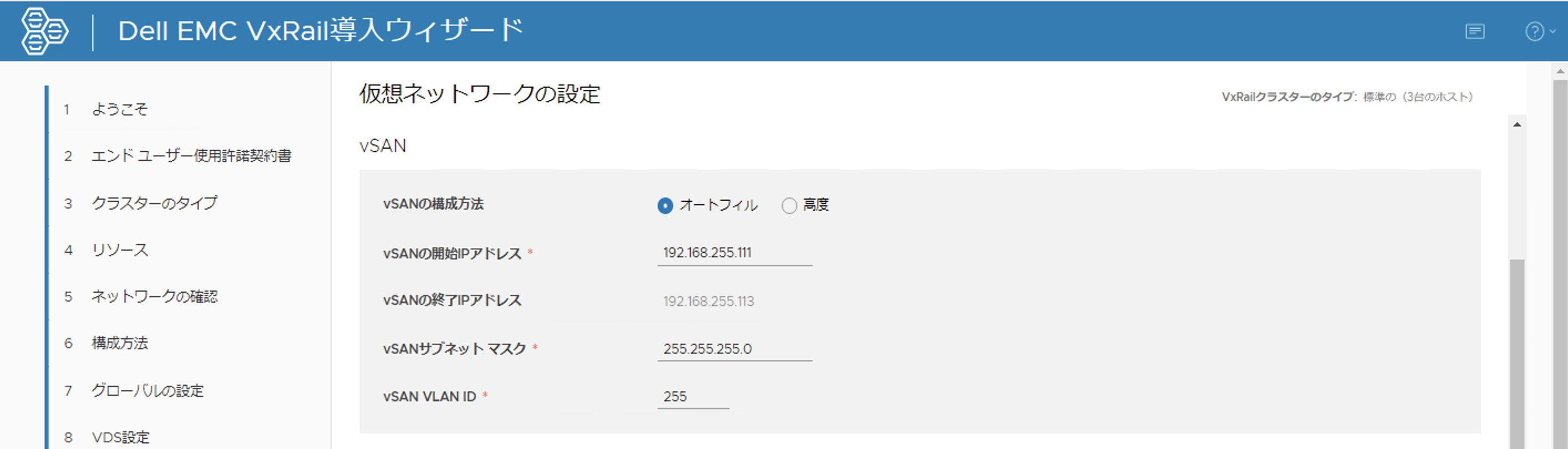Select the オートフィル radio button

665,206
